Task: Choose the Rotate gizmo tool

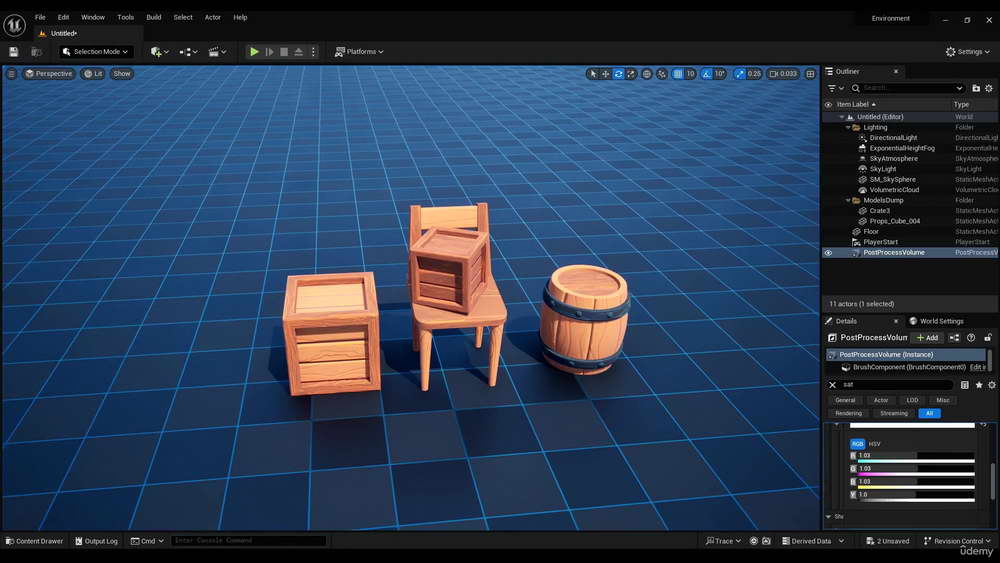Action: [619, 74]
